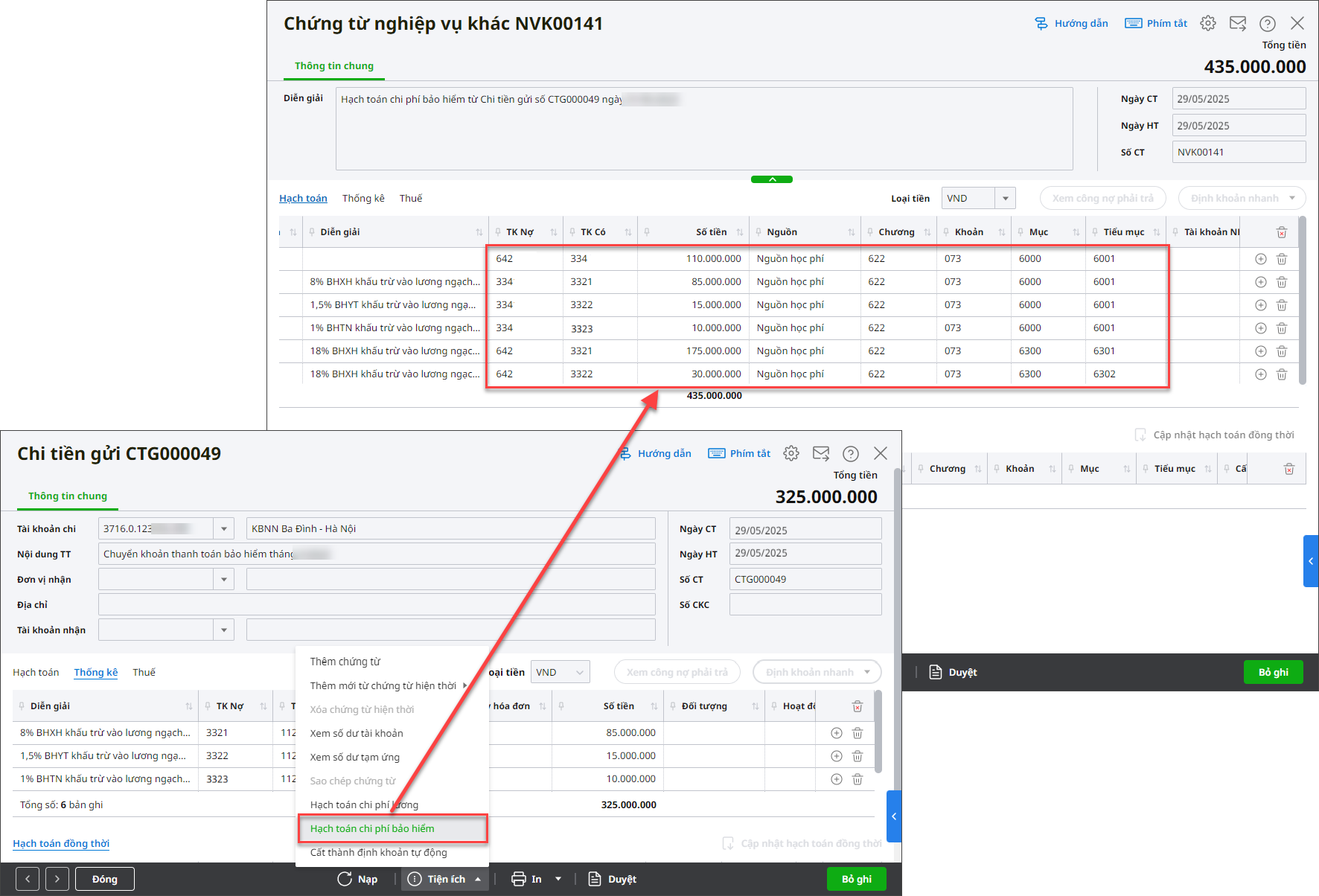This screenshot has height=896, width=1319.
Task: Click Nạp reload icon in bottom bar
Action: tap(345, 879)
